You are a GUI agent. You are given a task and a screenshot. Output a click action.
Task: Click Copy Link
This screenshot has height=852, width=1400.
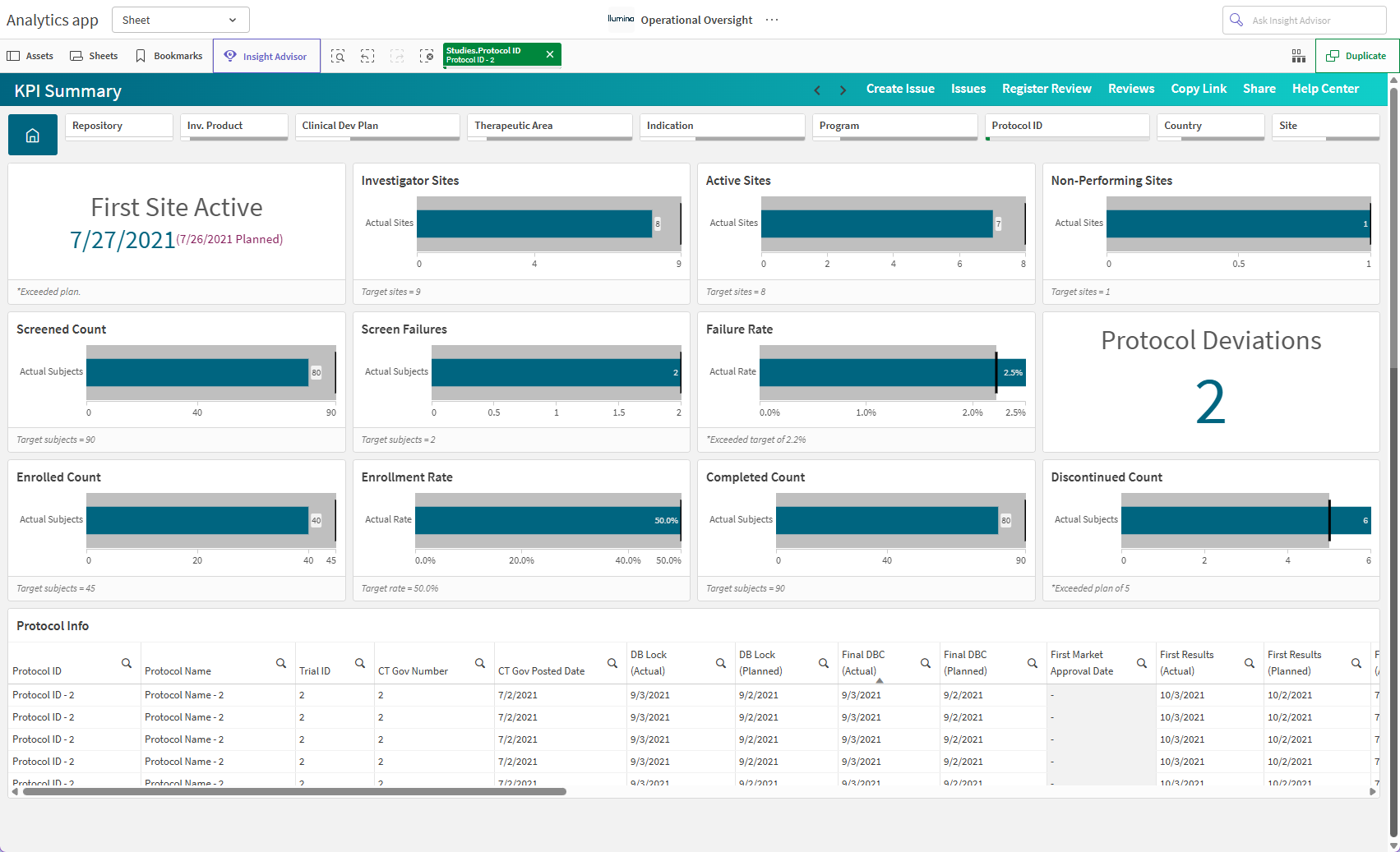(x=1199, y=89)
